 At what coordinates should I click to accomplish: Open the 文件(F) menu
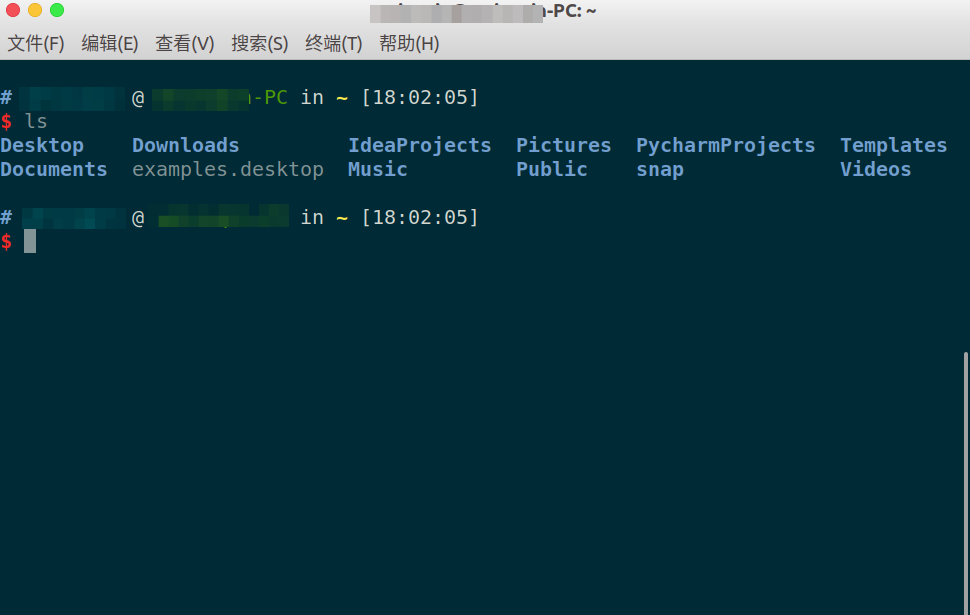[x=36, y=44]
